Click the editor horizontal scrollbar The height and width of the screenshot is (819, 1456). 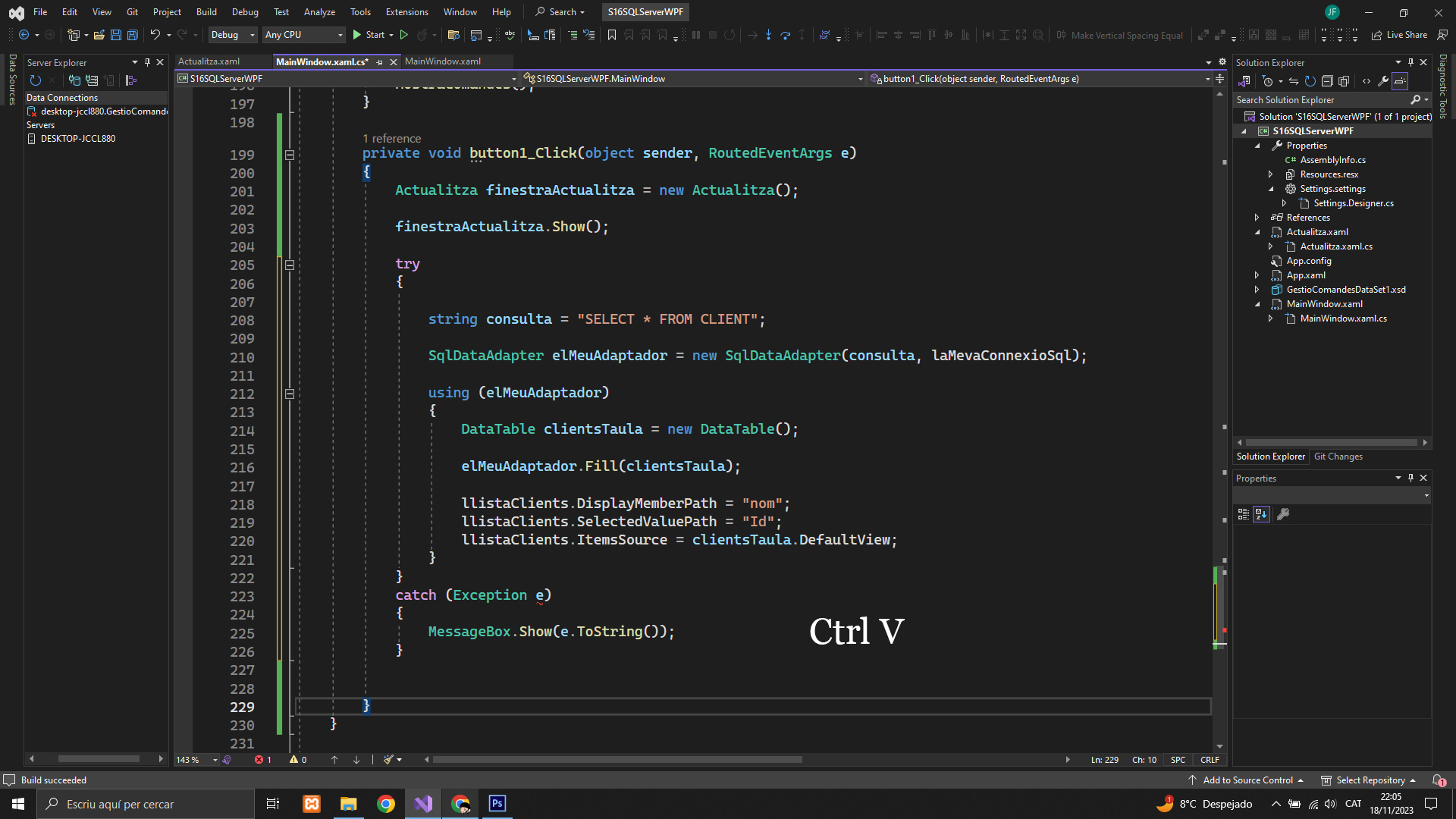pos(617,759)
